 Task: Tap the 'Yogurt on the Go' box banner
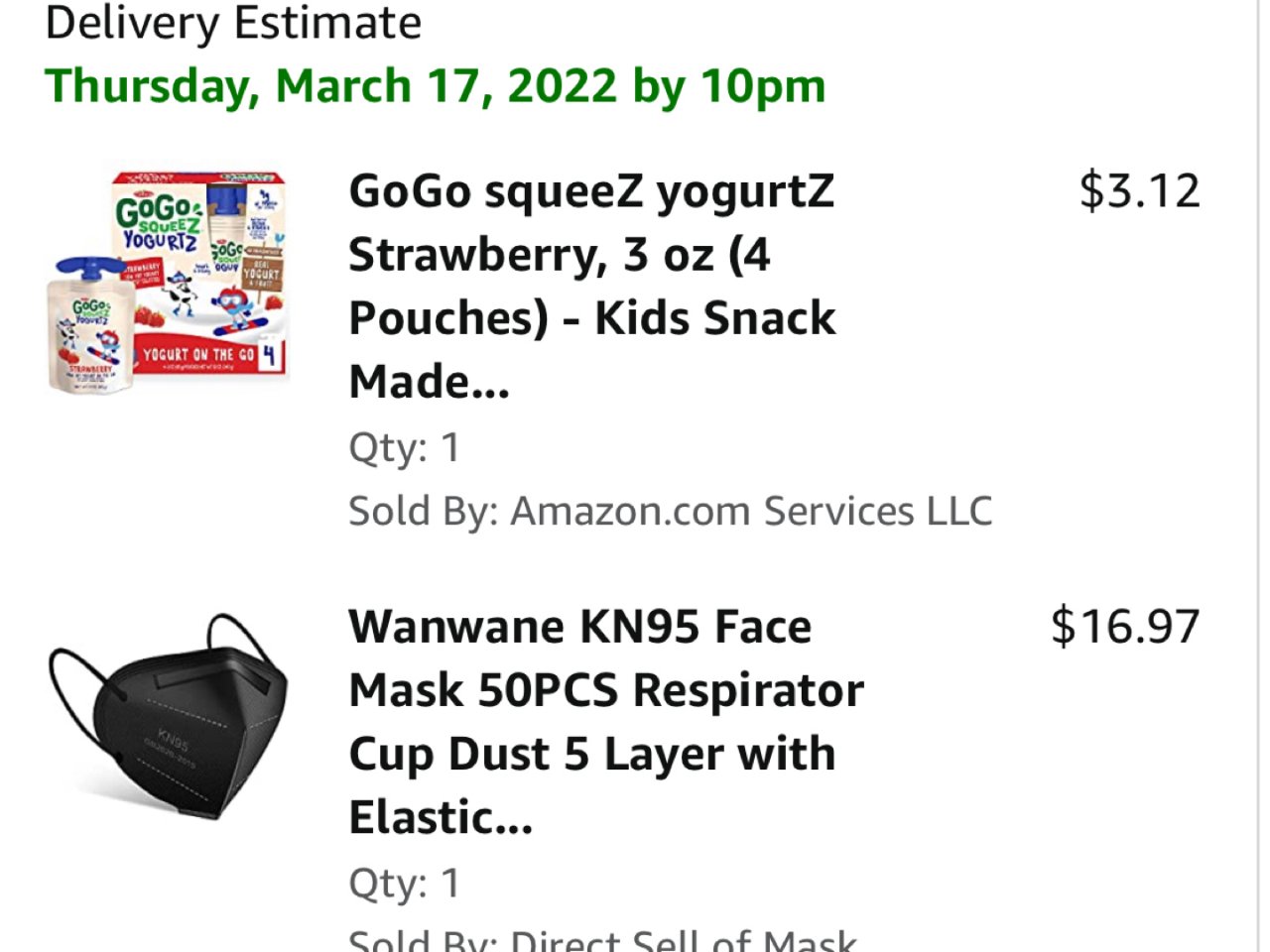pos(198,354)
